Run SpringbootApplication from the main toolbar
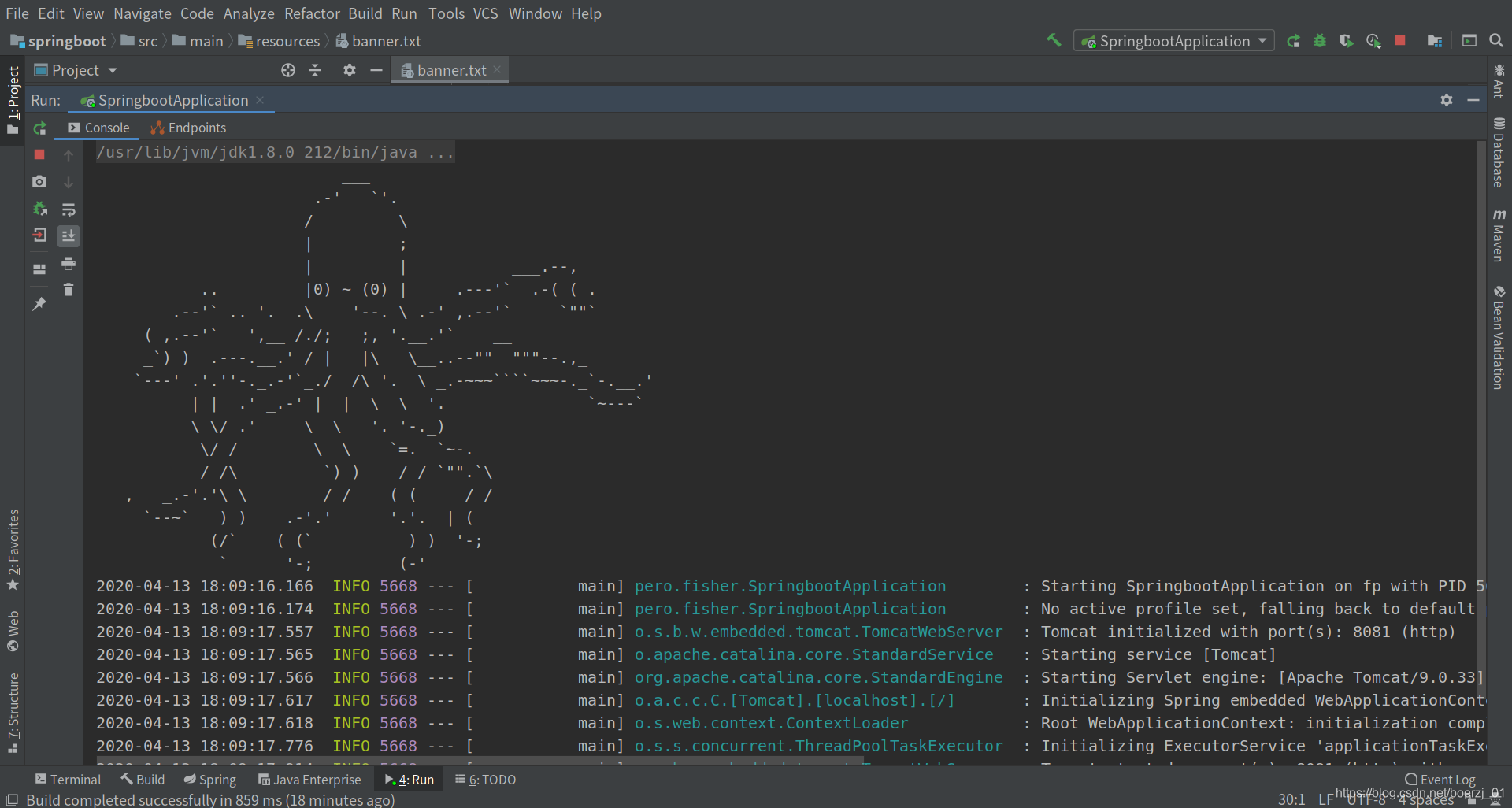The height and width of the screenshot is (808, 1512). [1293, 41]
